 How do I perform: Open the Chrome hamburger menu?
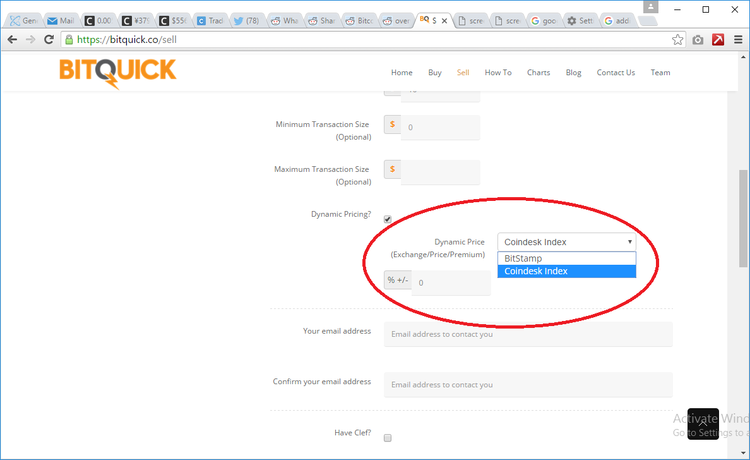tap(738, 40)
